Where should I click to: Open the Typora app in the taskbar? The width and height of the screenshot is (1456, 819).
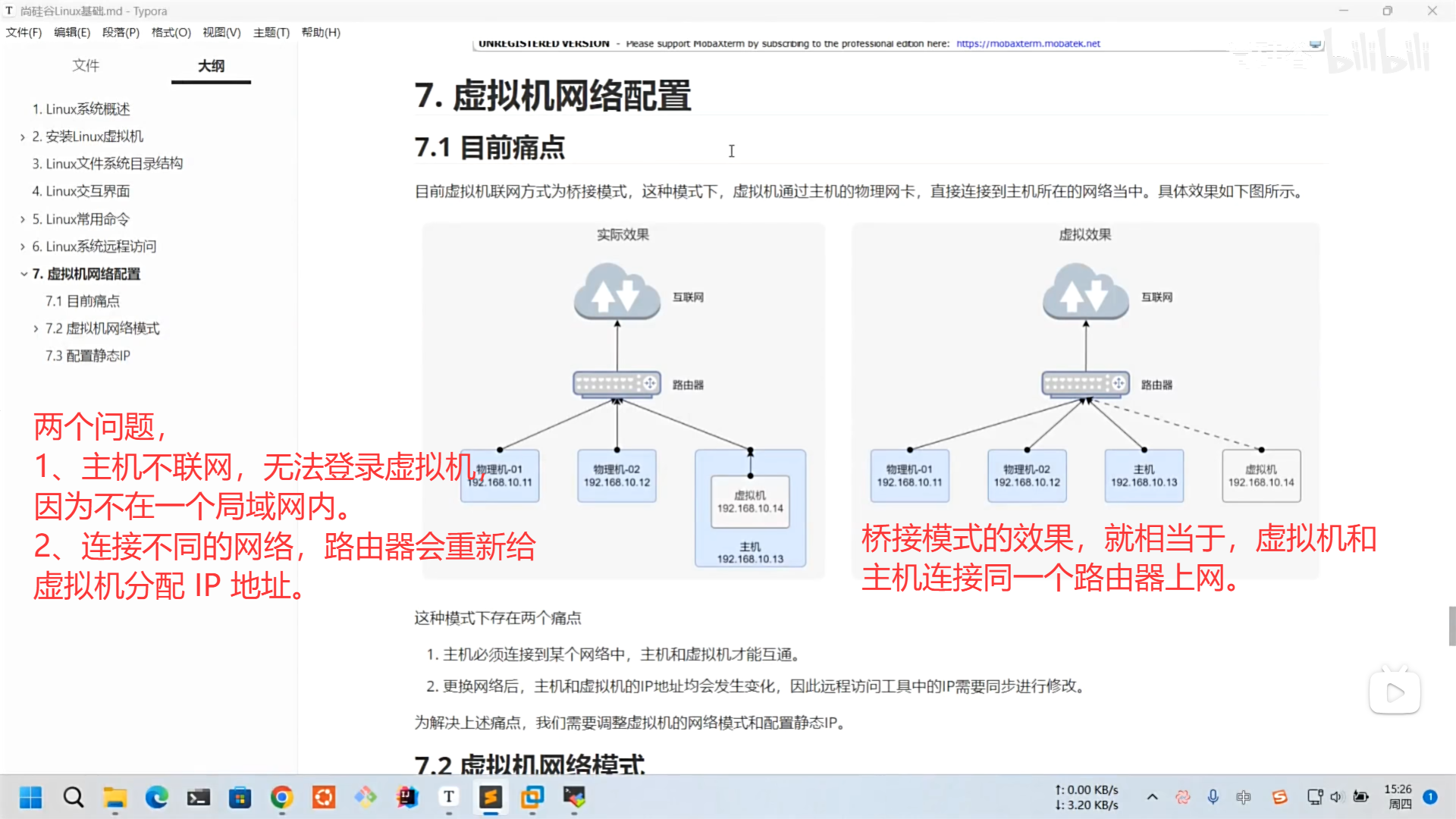449,797
